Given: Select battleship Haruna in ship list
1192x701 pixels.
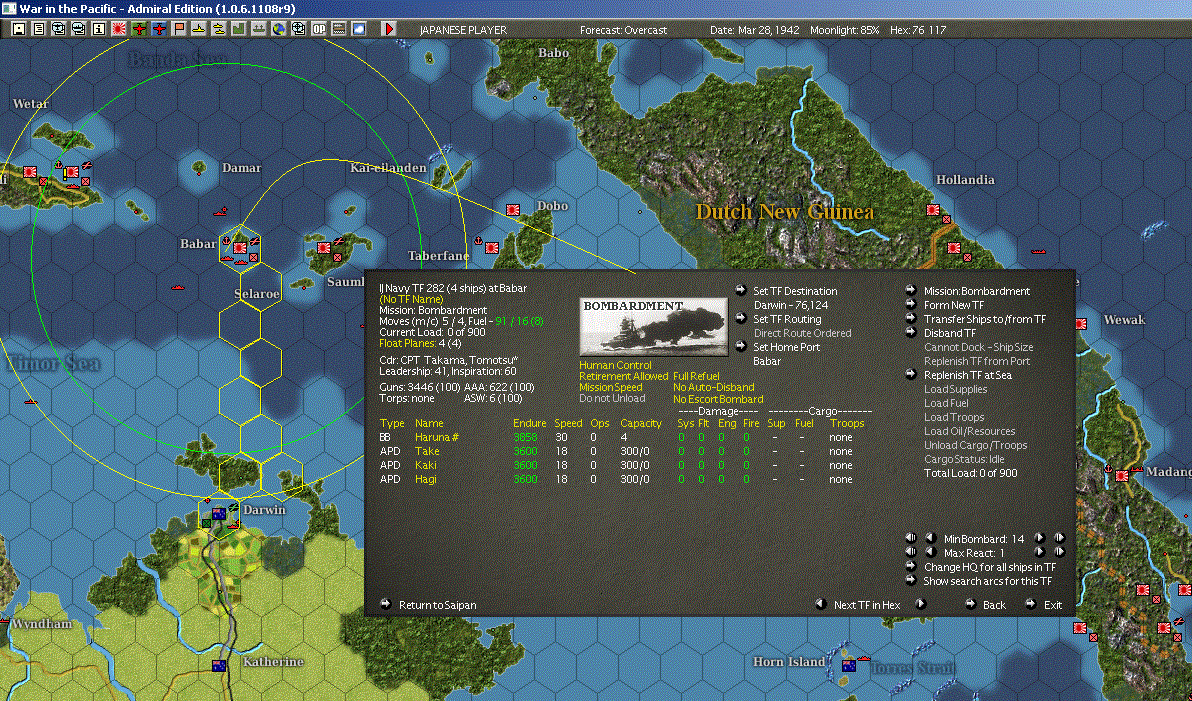Looking at the screenshot, I should coord(436,437).
